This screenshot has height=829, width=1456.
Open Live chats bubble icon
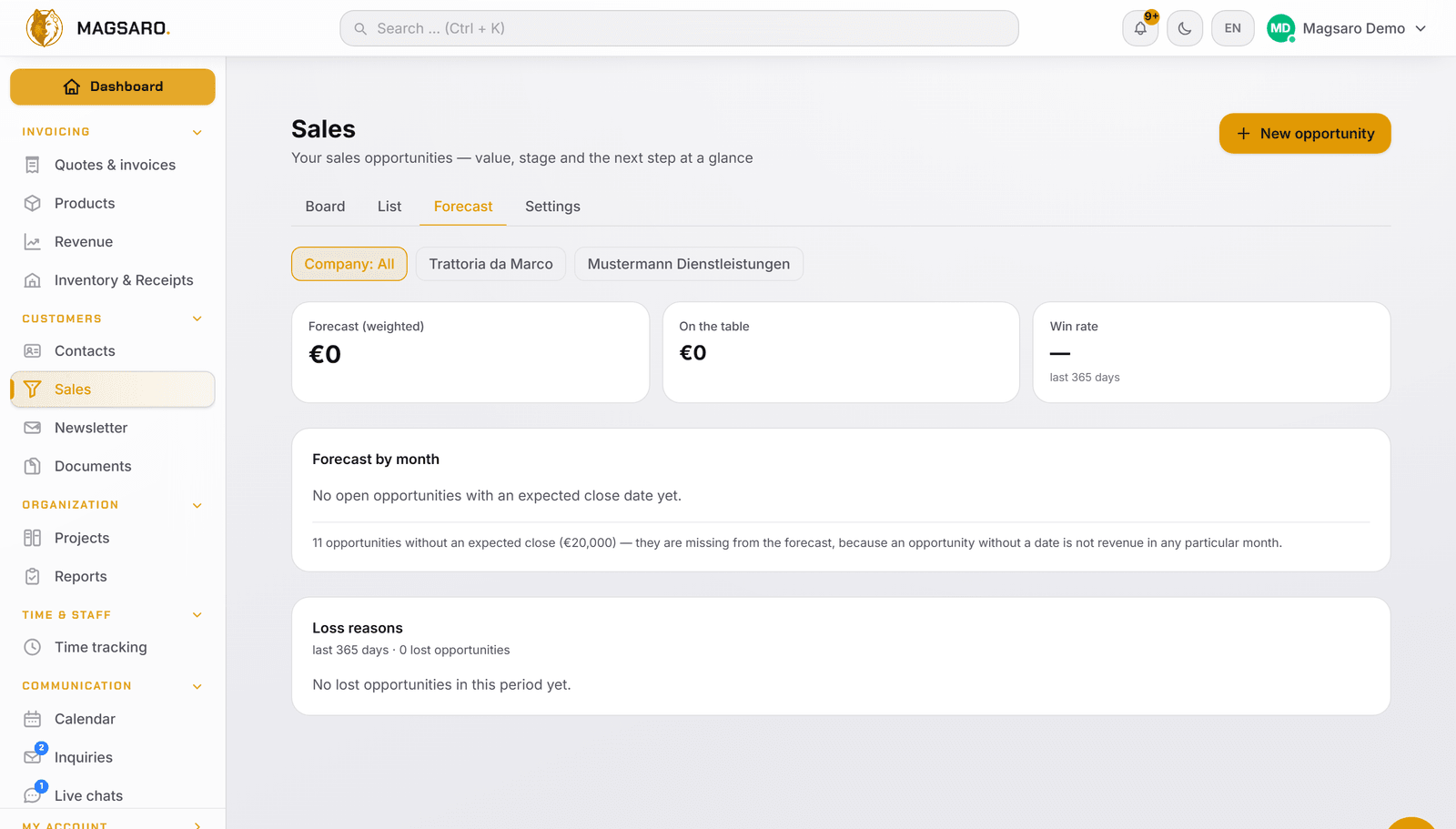pyautogui.click(x=33, y=795)
